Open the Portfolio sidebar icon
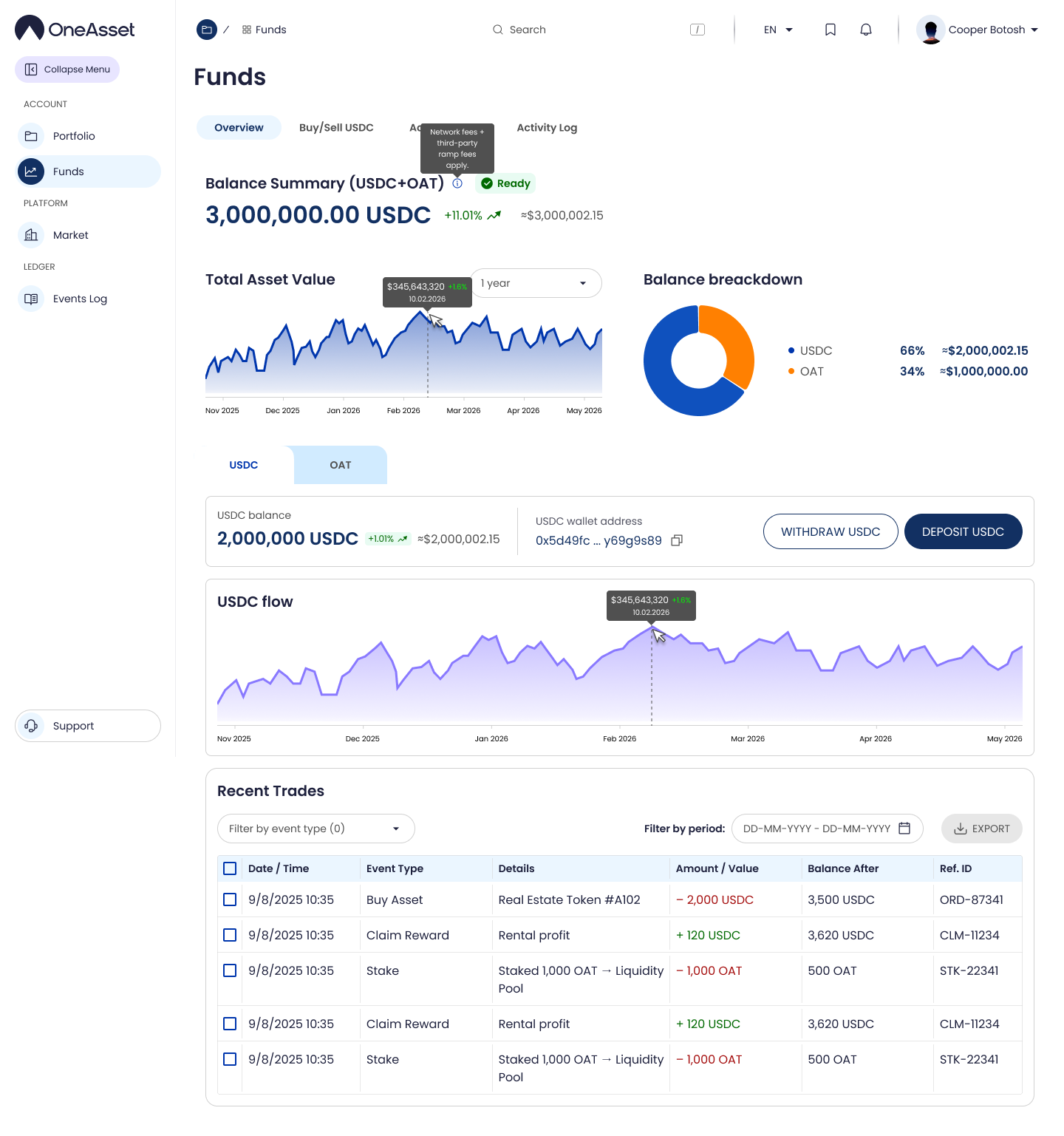 pyautogui.click(x=31, y=136)
